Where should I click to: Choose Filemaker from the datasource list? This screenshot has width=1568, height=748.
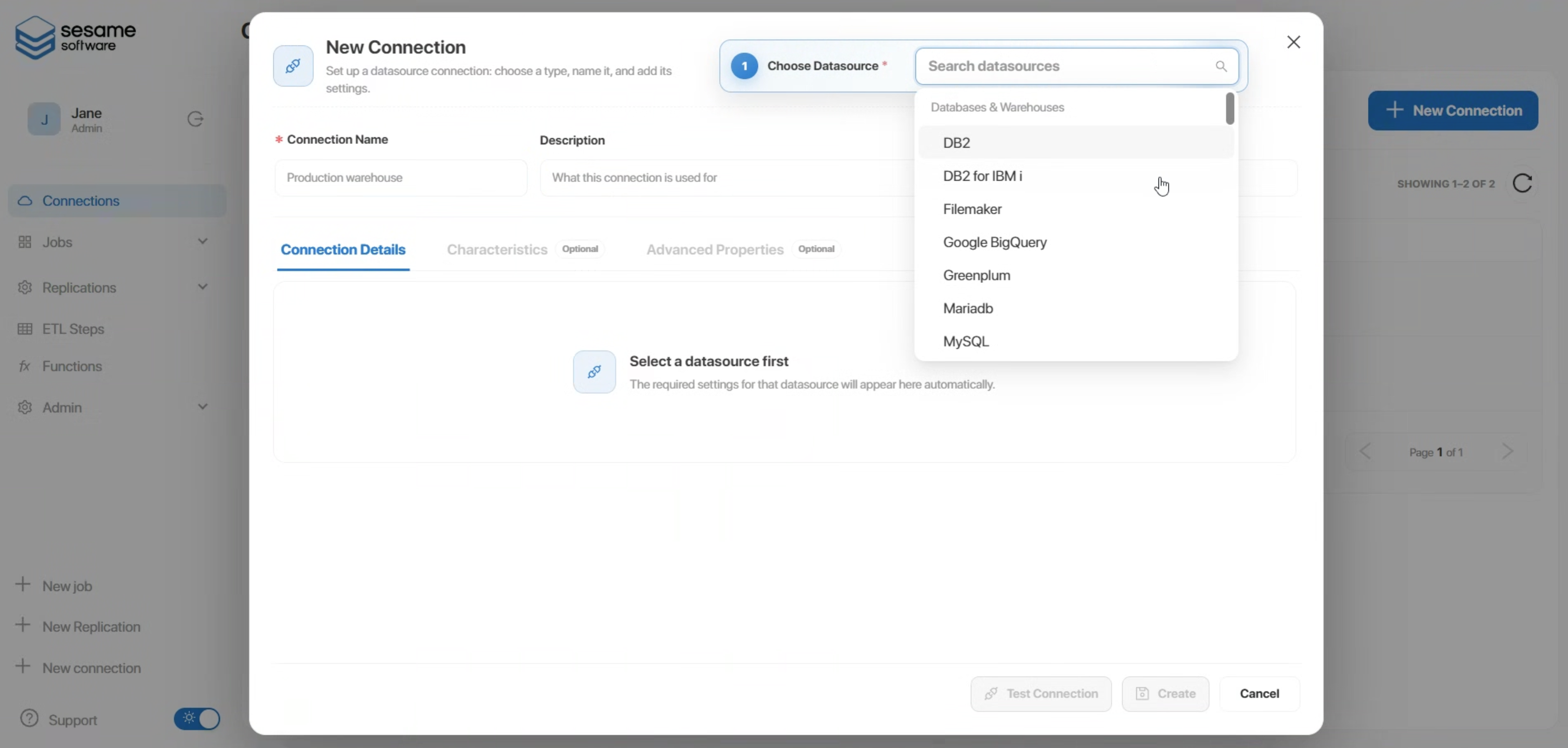(x=1076, y=209)
